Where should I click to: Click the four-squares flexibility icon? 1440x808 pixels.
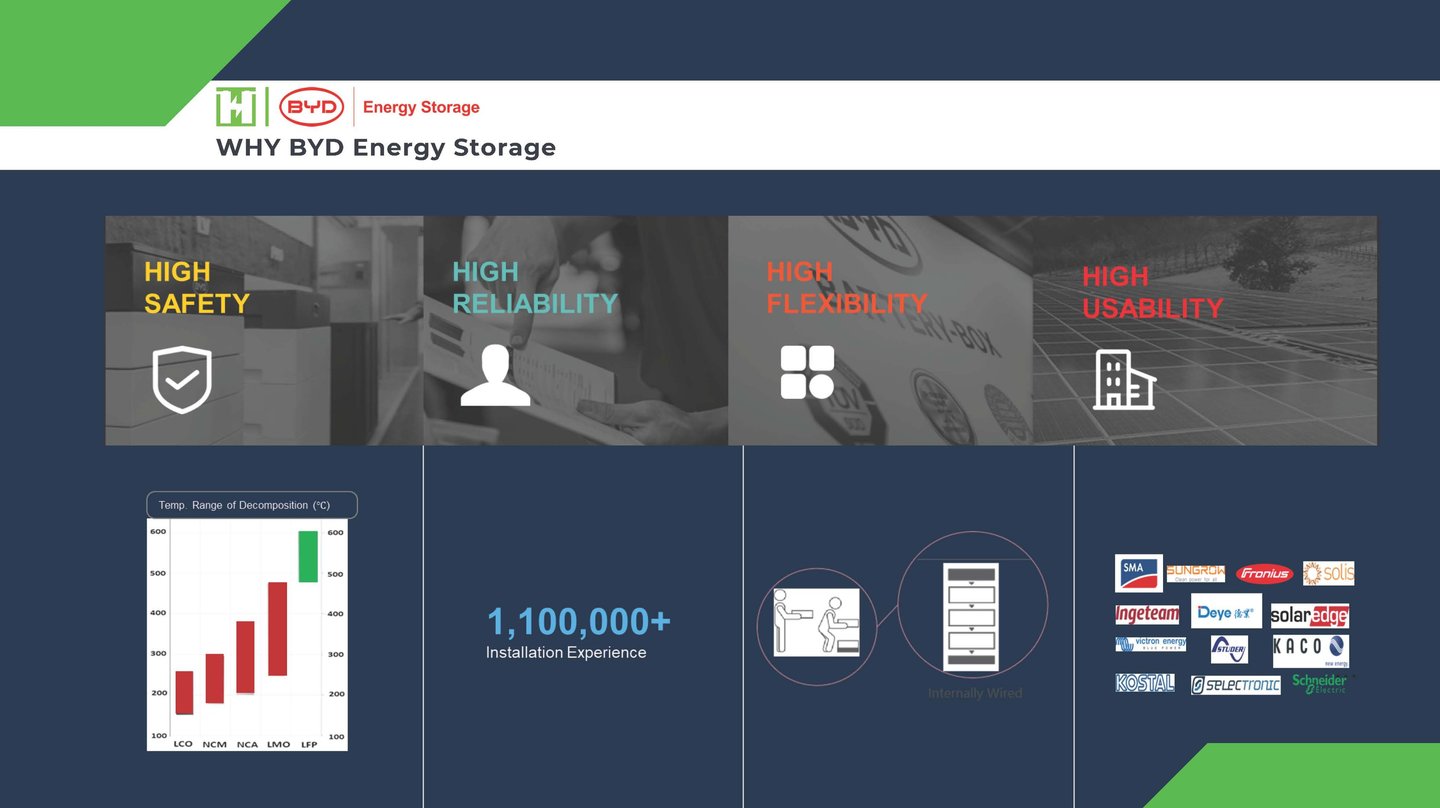click(807, 373)
